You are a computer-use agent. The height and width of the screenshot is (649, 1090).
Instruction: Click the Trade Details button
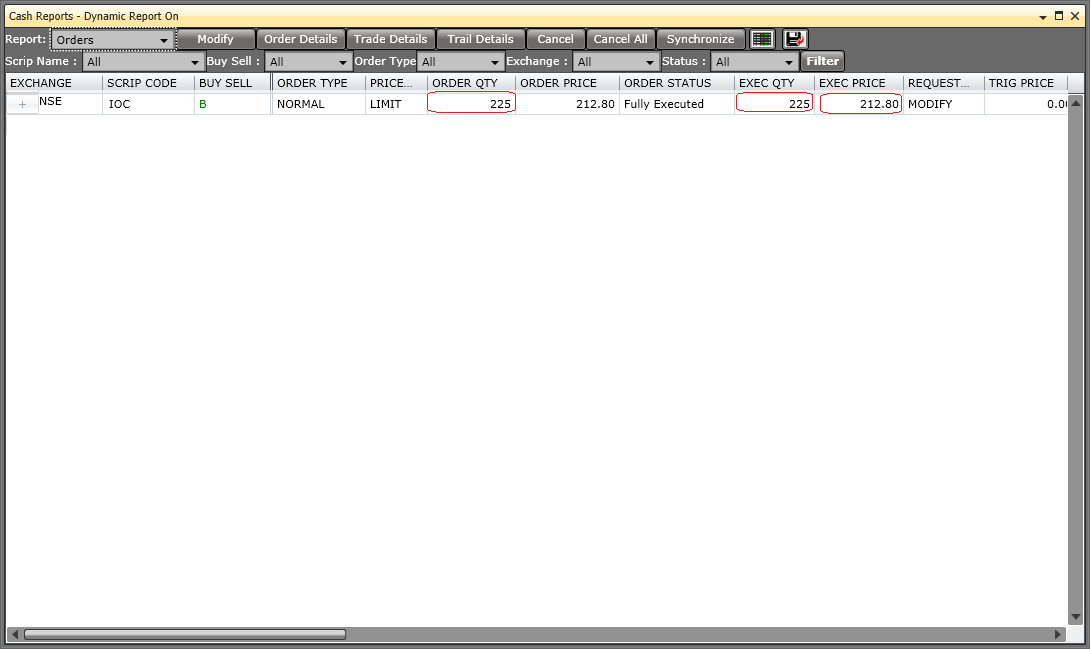[x=391, y=39]
